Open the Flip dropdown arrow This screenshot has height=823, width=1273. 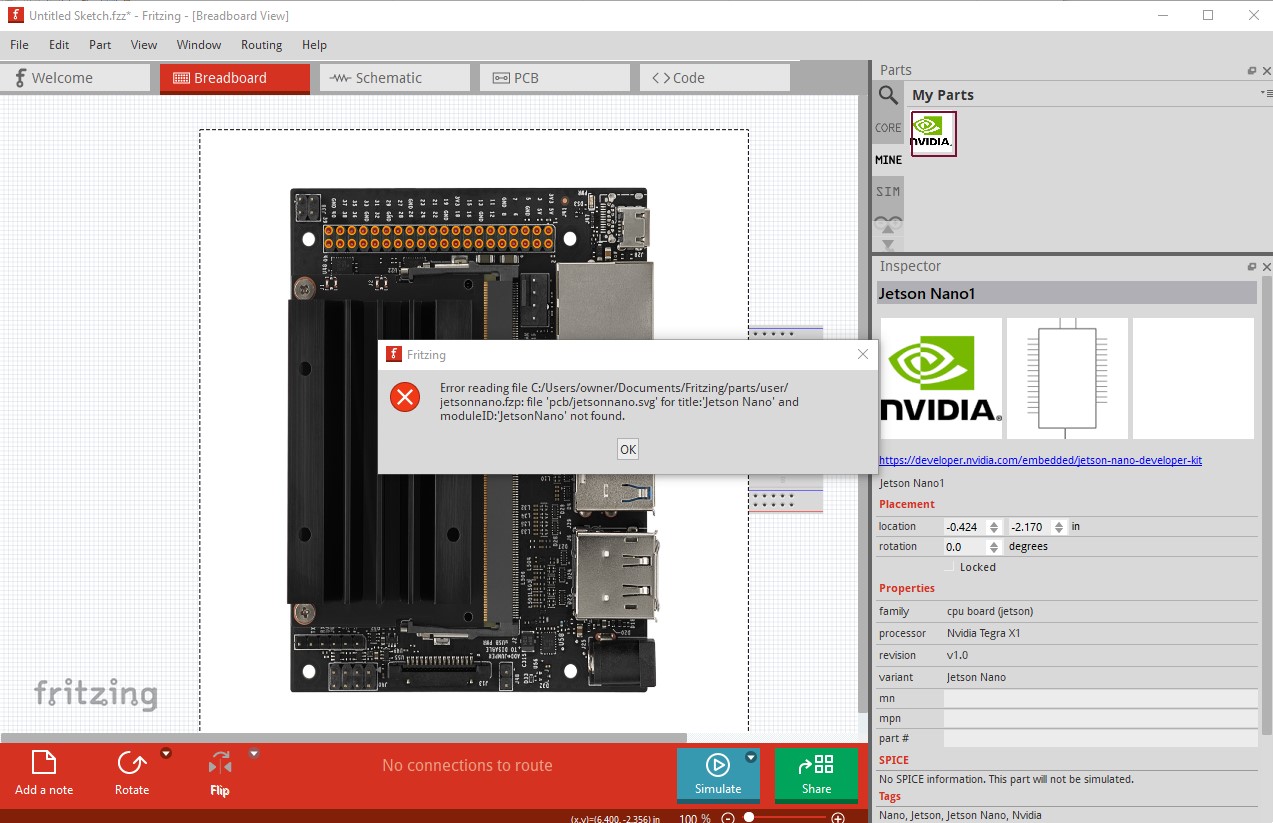pos(254,754)
